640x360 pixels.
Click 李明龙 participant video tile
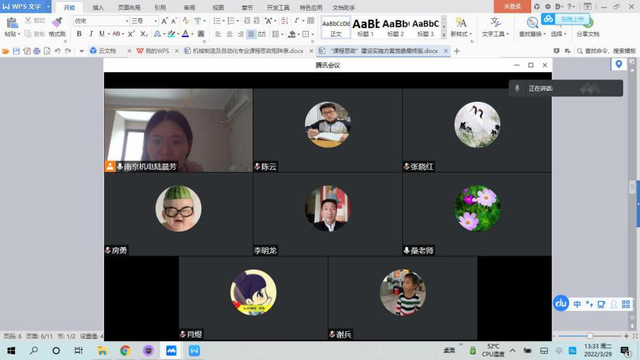pyautogui.click(x=328, y=214)
